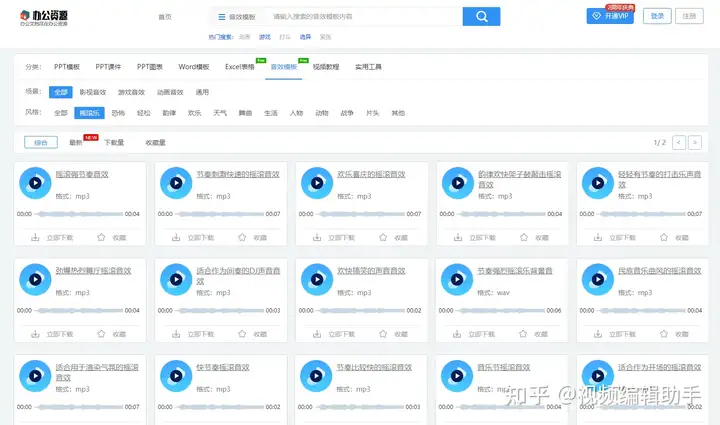Go to next page with right arrow
Screen dimensions: 720x425
[x=695, y=143]
